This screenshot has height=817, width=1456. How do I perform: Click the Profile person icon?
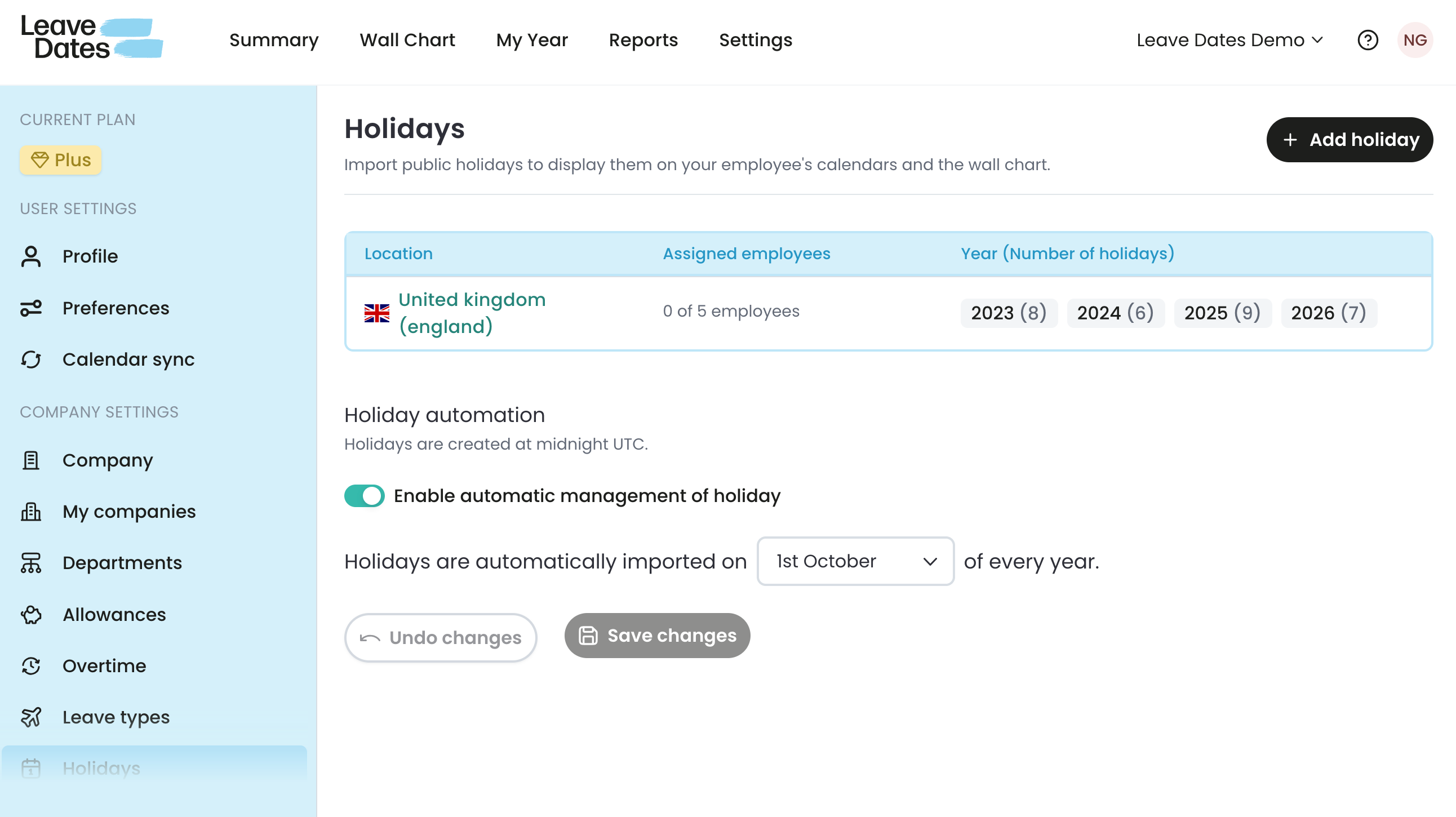point(31,256)
